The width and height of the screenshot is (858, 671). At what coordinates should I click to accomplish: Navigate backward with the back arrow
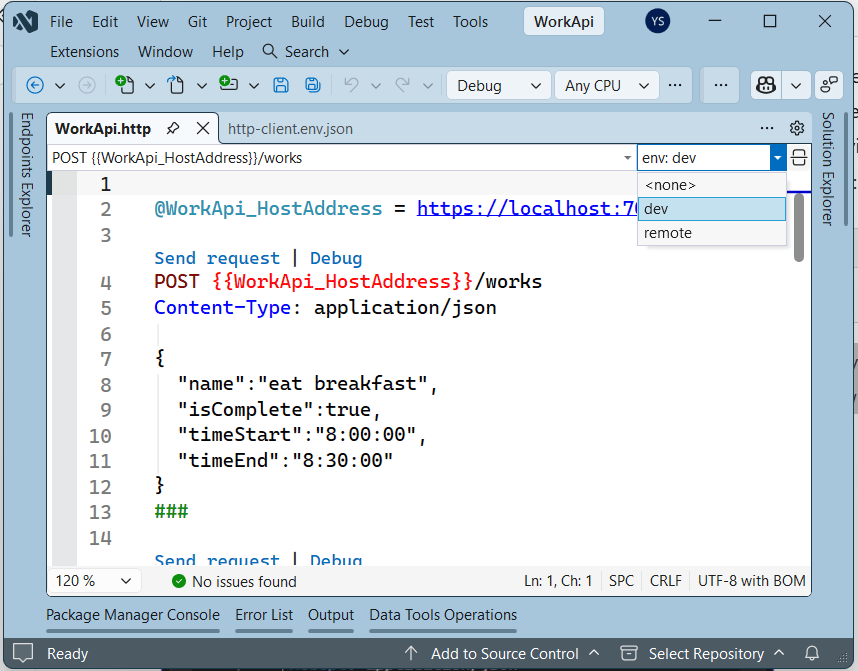click(35, 85)
